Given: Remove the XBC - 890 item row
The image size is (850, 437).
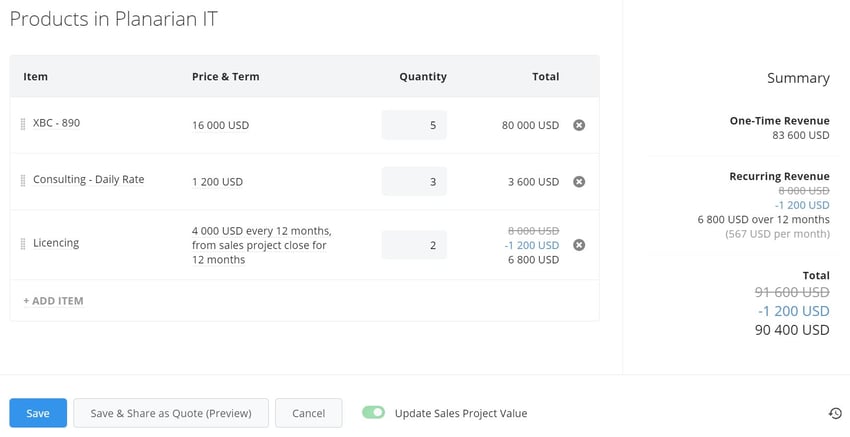Looking at the screenshot, I should click(x=579, y=125).
